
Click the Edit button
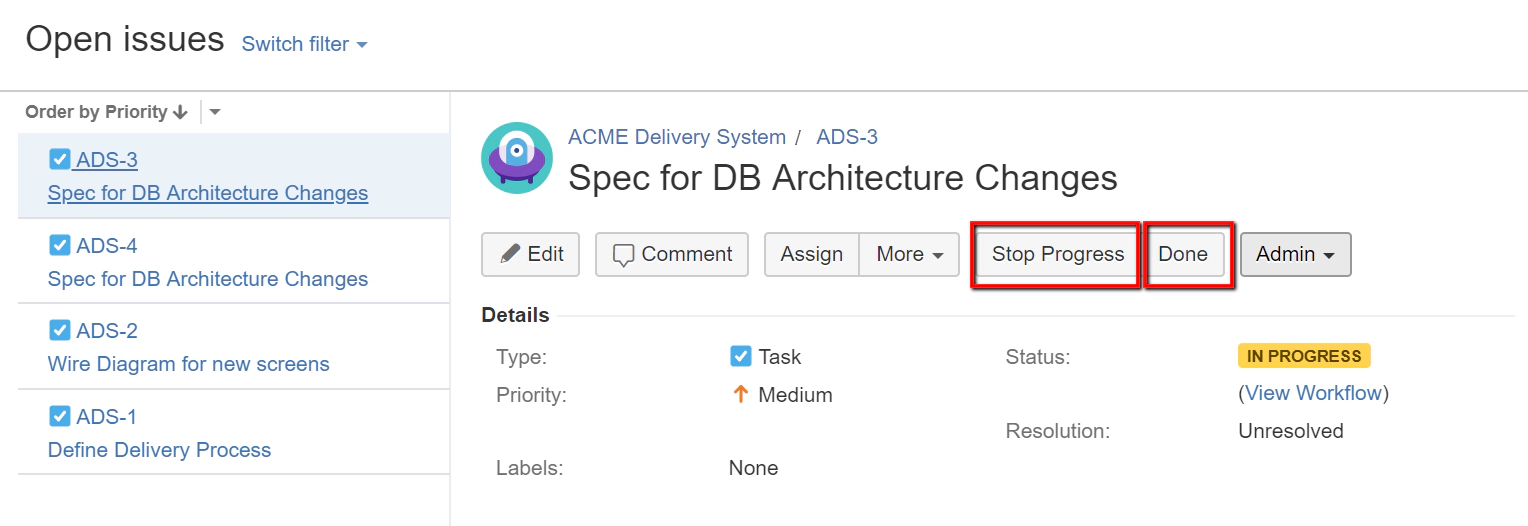pyautogui.click(x=531, y=255)
